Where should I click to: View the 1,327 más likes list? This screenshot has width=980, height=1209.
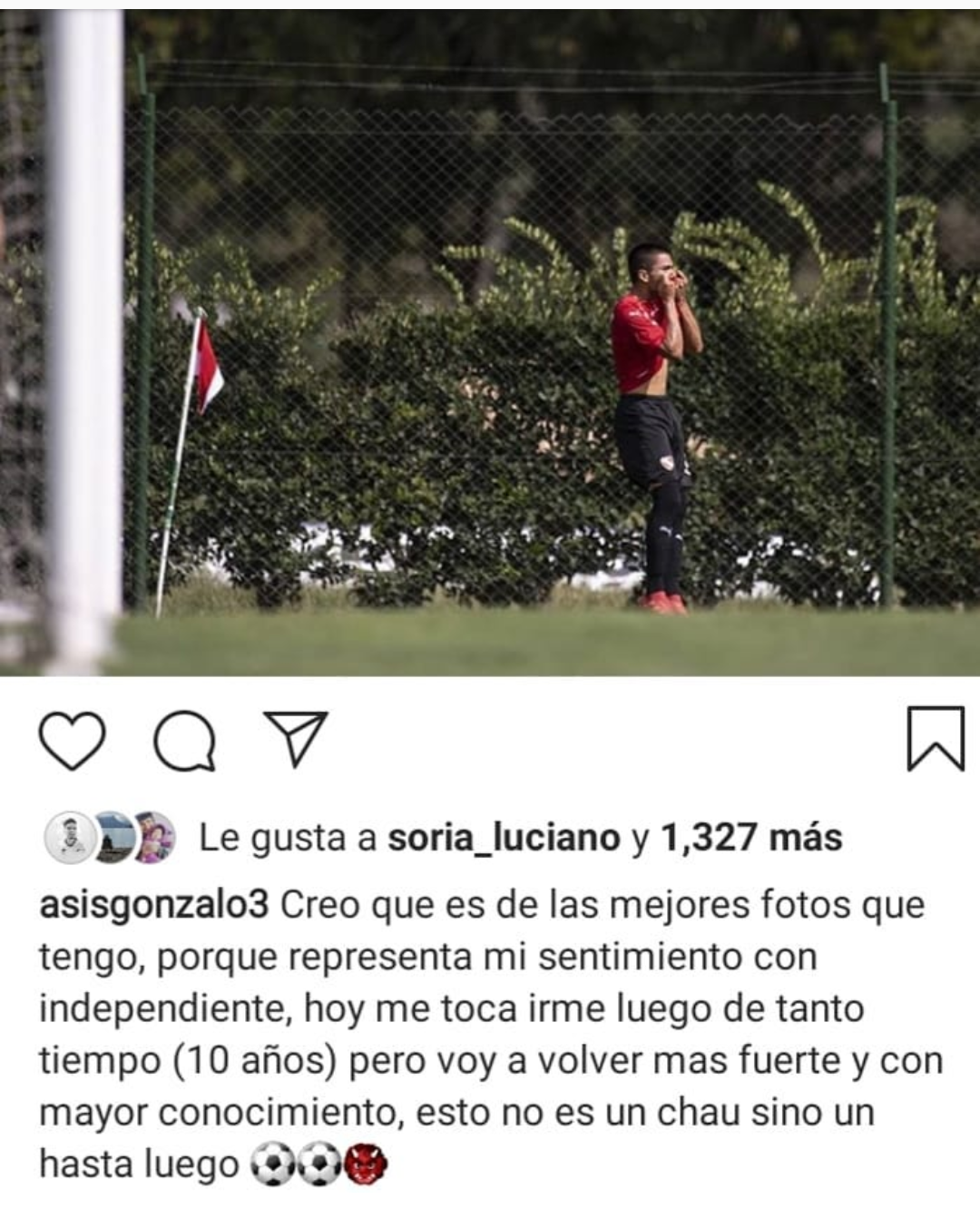[x=751, y=837]
